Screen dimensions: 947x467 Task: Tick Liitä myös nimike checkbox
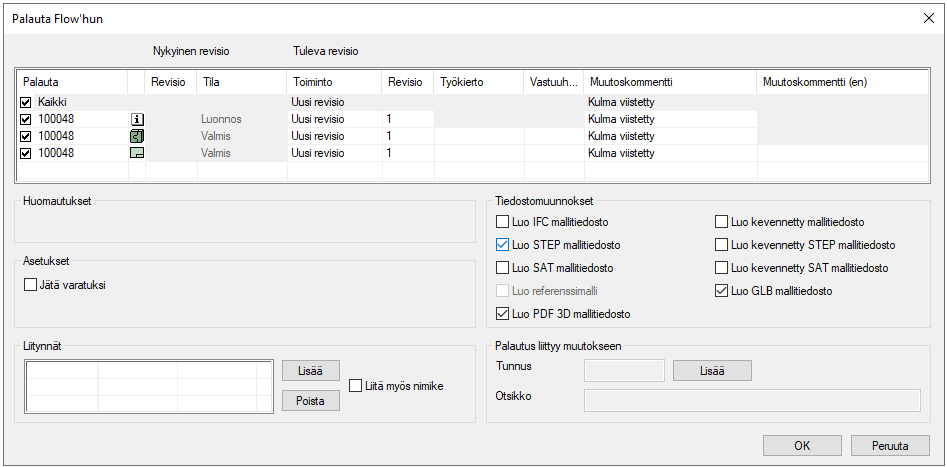click(x=356, y=386)
